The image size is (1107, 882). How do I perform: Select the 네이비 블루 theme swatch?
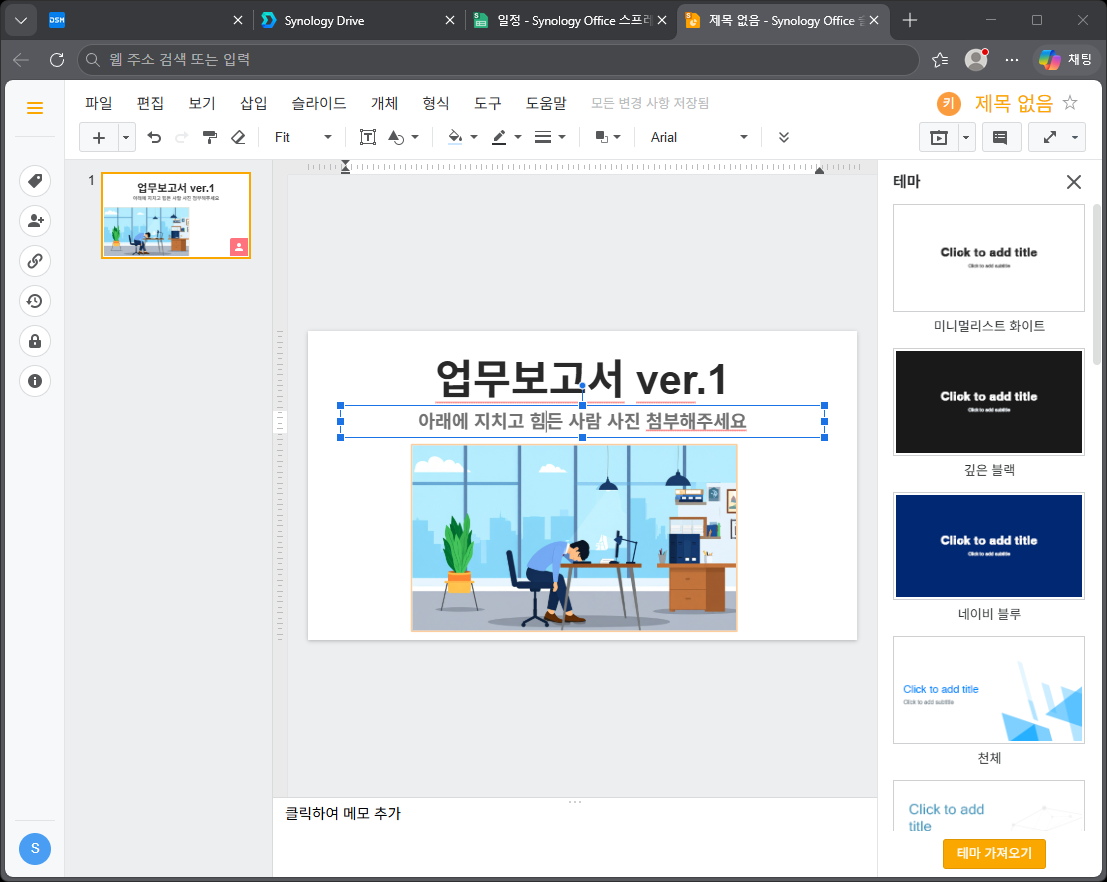coord(988,546)
